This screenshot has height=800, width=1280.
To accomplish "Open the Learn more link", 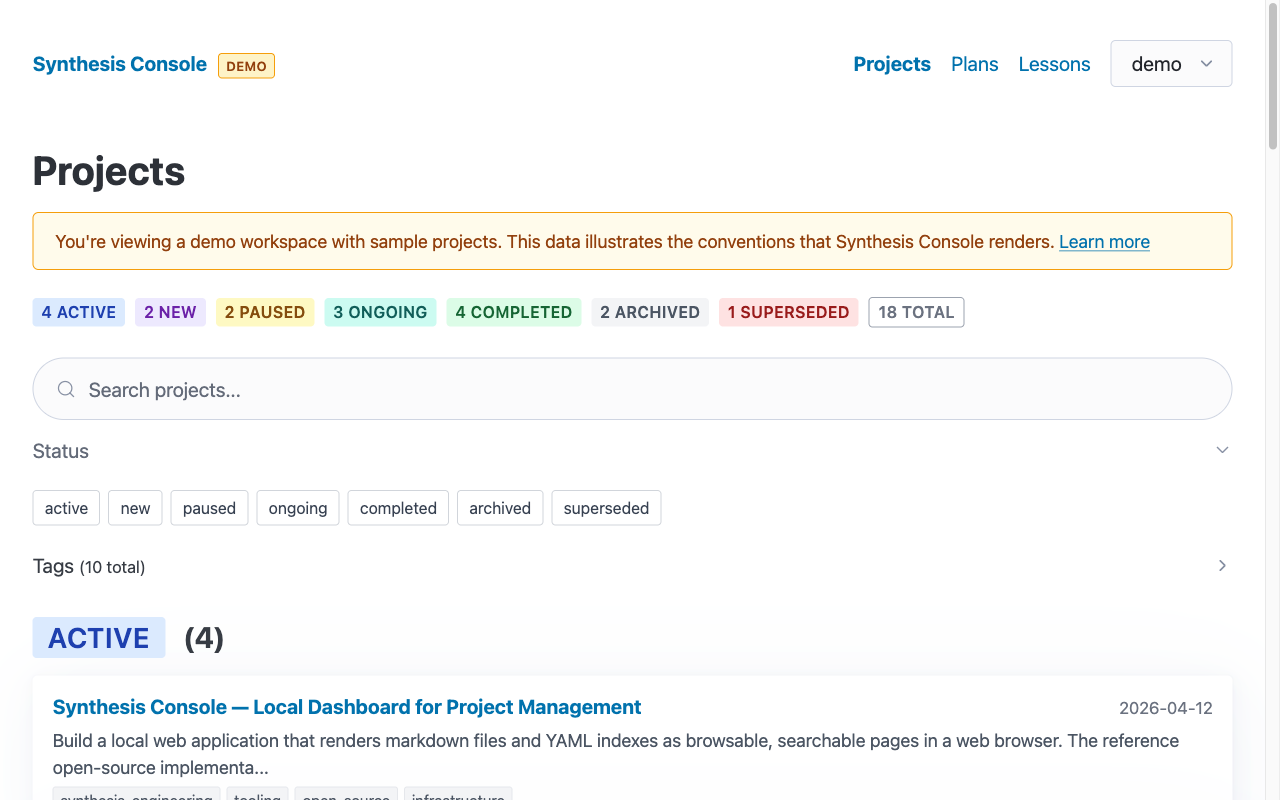I will coord(1104,242).
